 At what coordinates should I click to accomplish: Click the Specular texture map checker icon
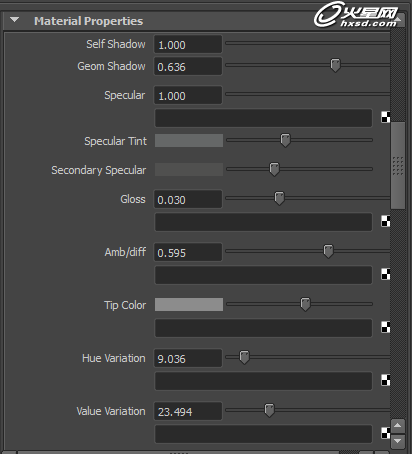pos(386,117)
